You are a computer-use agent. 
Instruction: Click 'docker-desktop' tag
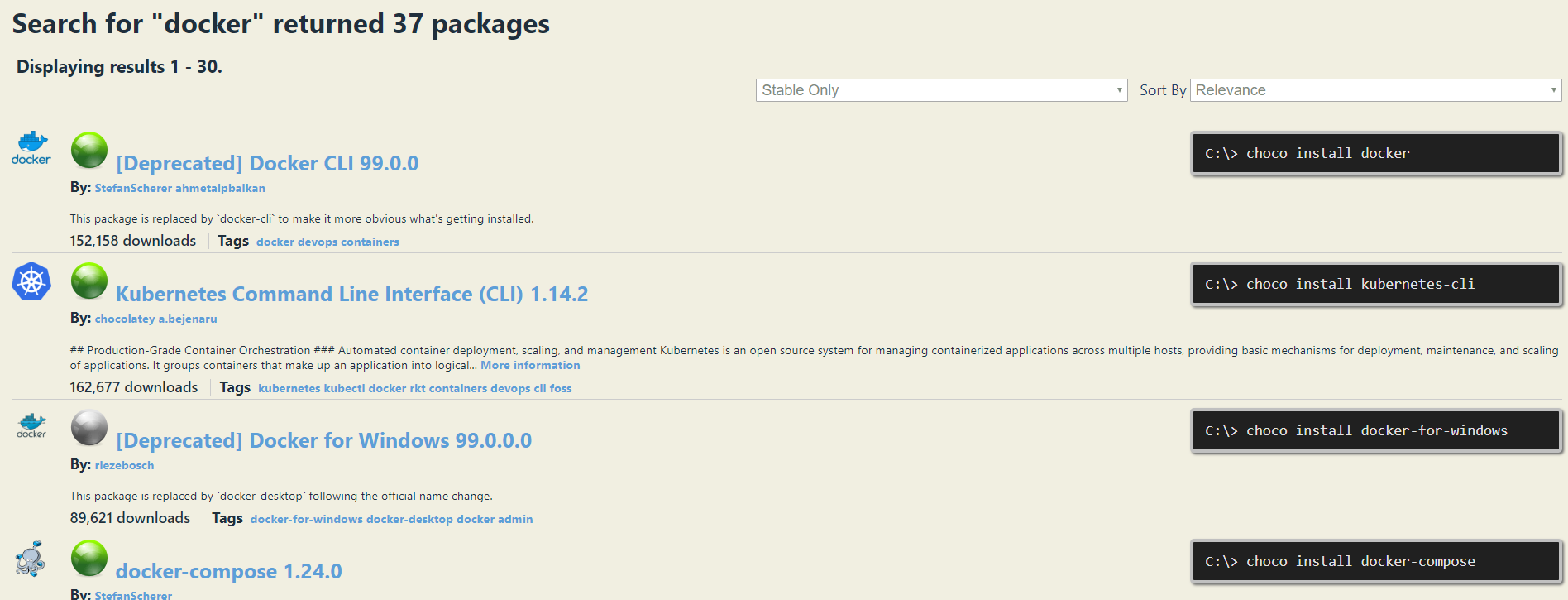pos(409,519)
